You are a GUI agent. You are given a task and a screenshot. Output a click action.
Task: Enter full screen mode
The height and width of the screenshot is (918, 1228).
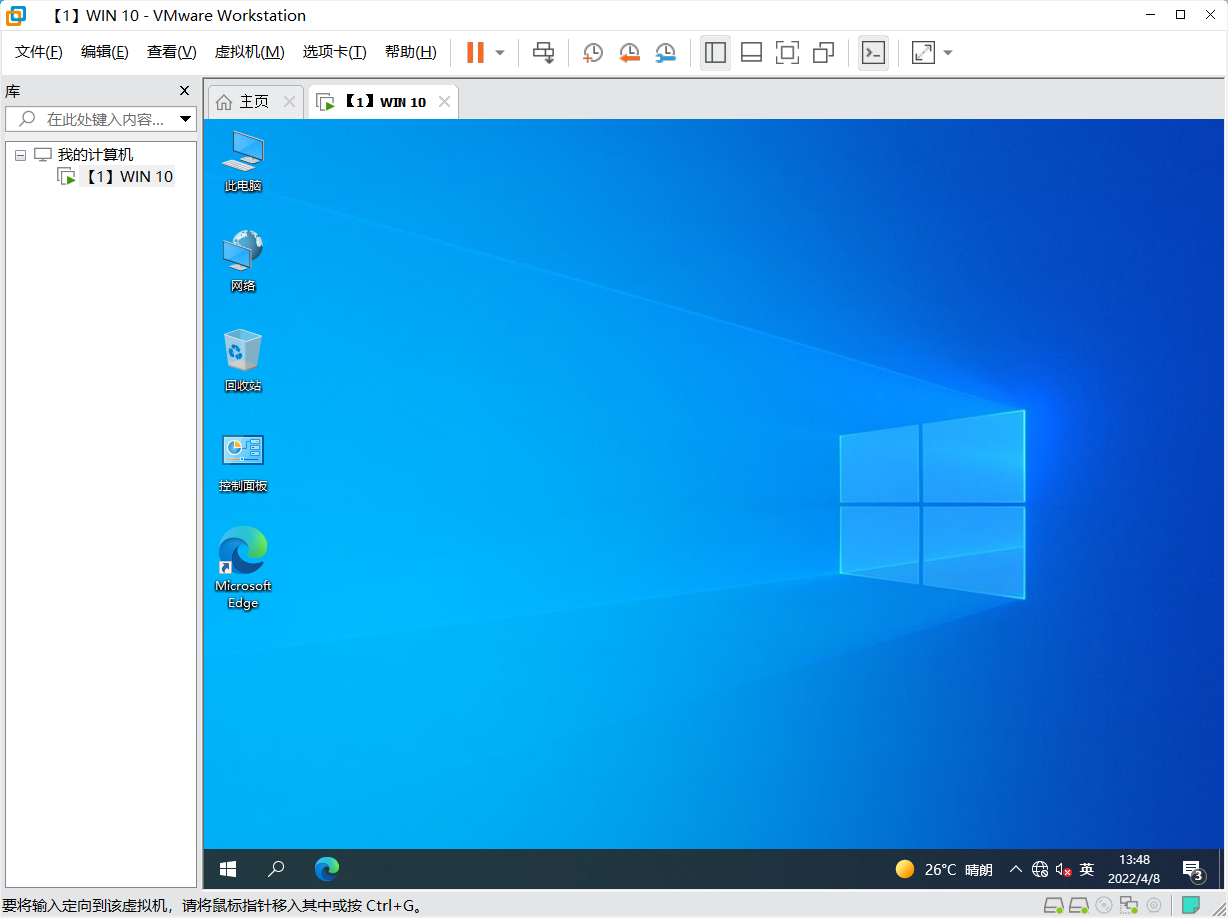(x=787, y=53)
